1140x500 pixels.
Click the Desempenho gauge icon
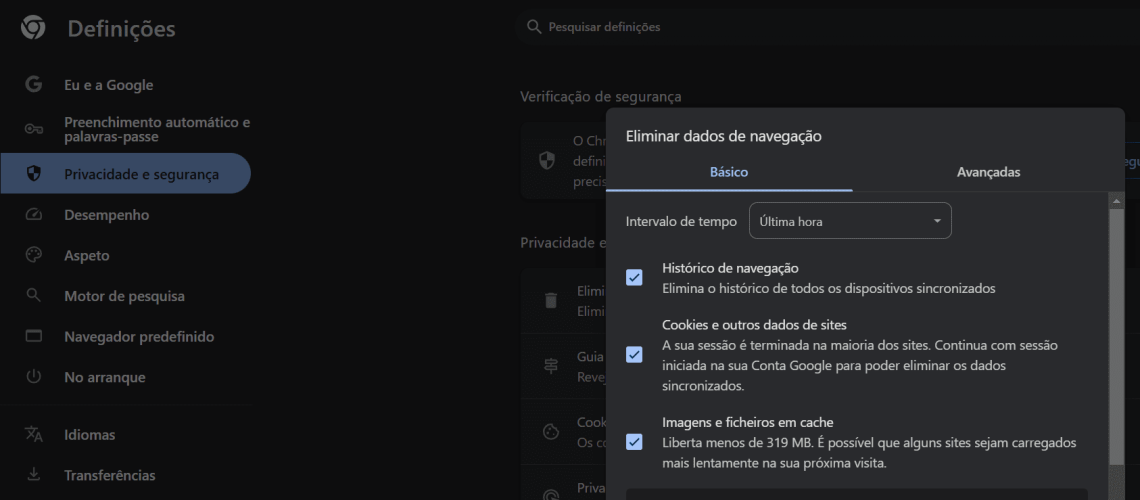(33, 215)
